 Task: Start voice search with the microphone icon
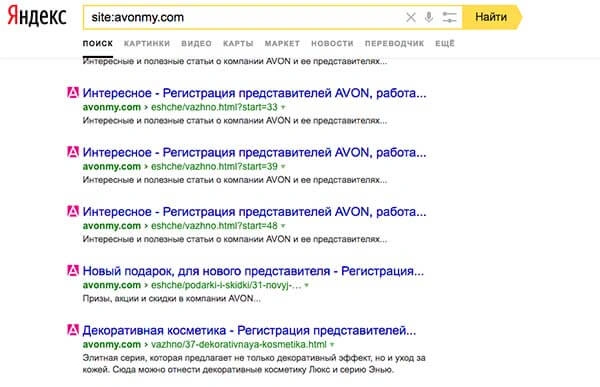coord(429,17)
